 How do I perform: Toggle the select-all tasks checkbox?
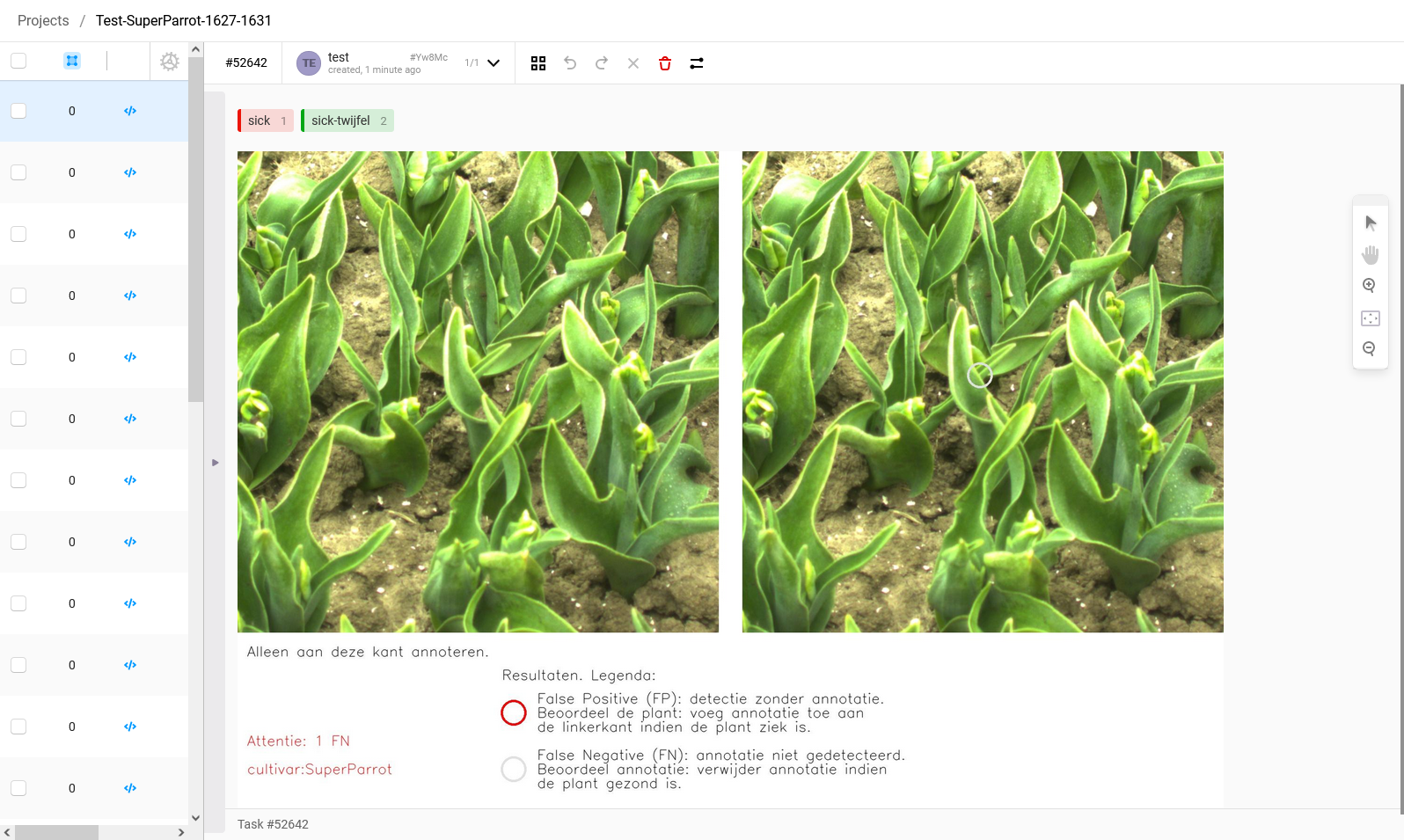point(18,61)
